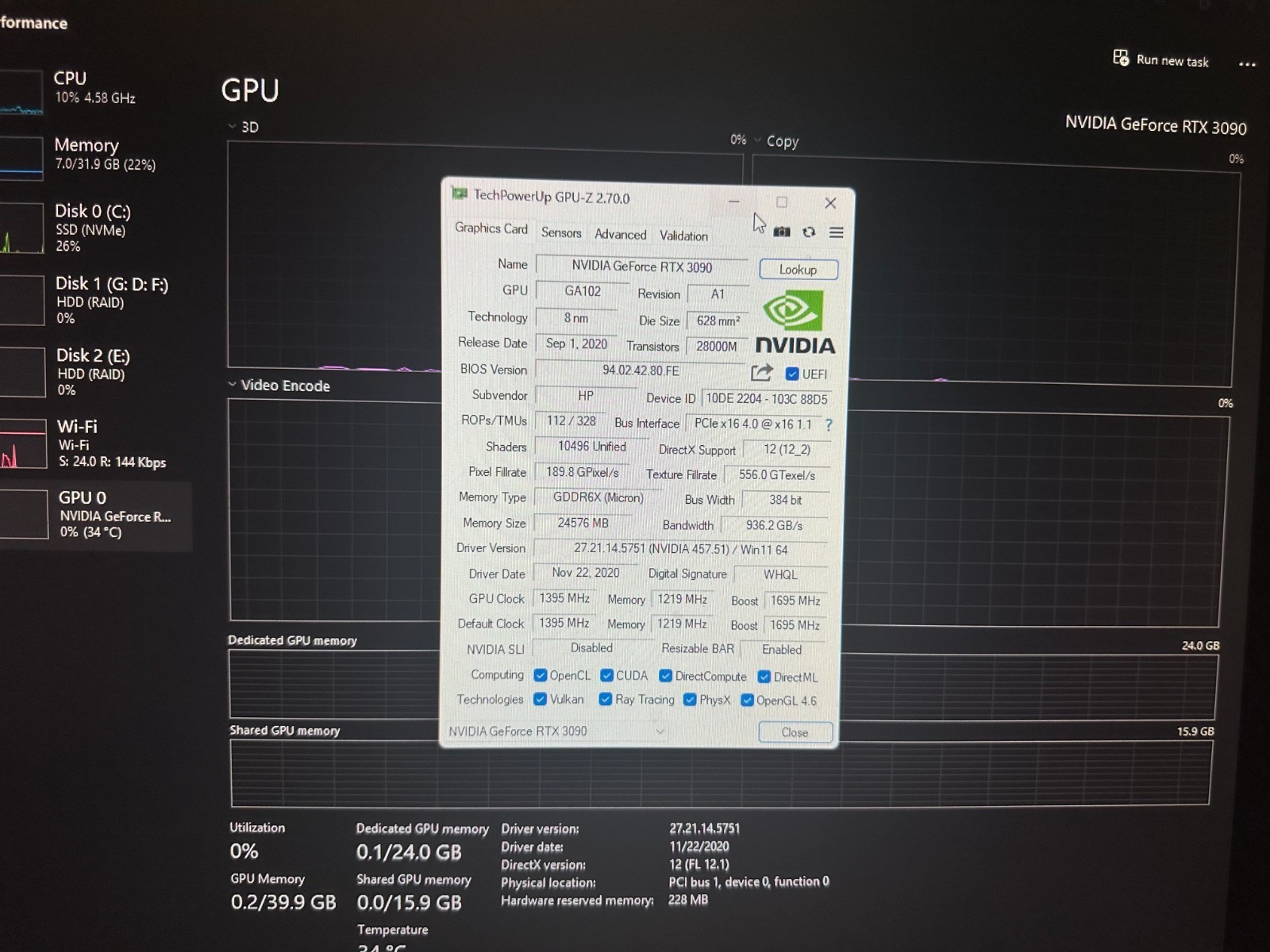Click the Bus Interface question mark
The width and height of the screenshot is (1270, 952).
pos(829,424)
